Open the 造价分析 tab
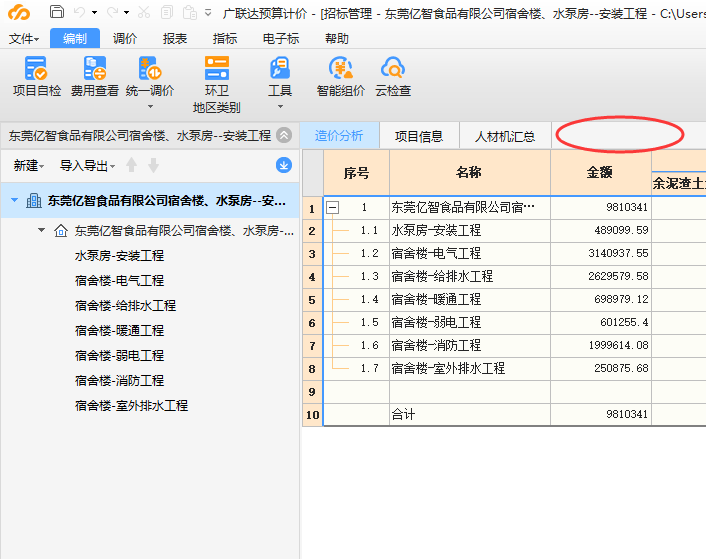 [339, 135]
